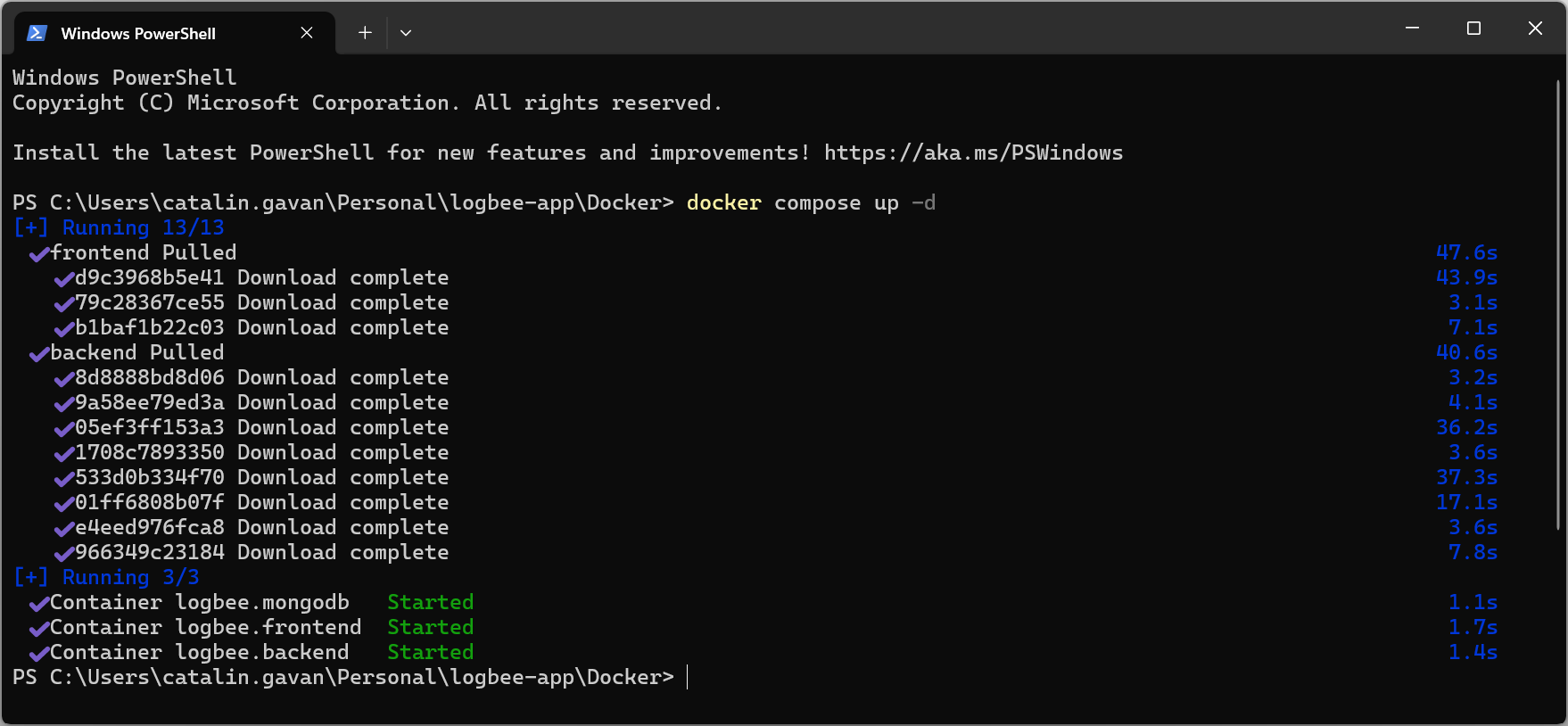Maximize the terminal window
The width and height of the screenshot is (1568, 726).
(1473, 29)
